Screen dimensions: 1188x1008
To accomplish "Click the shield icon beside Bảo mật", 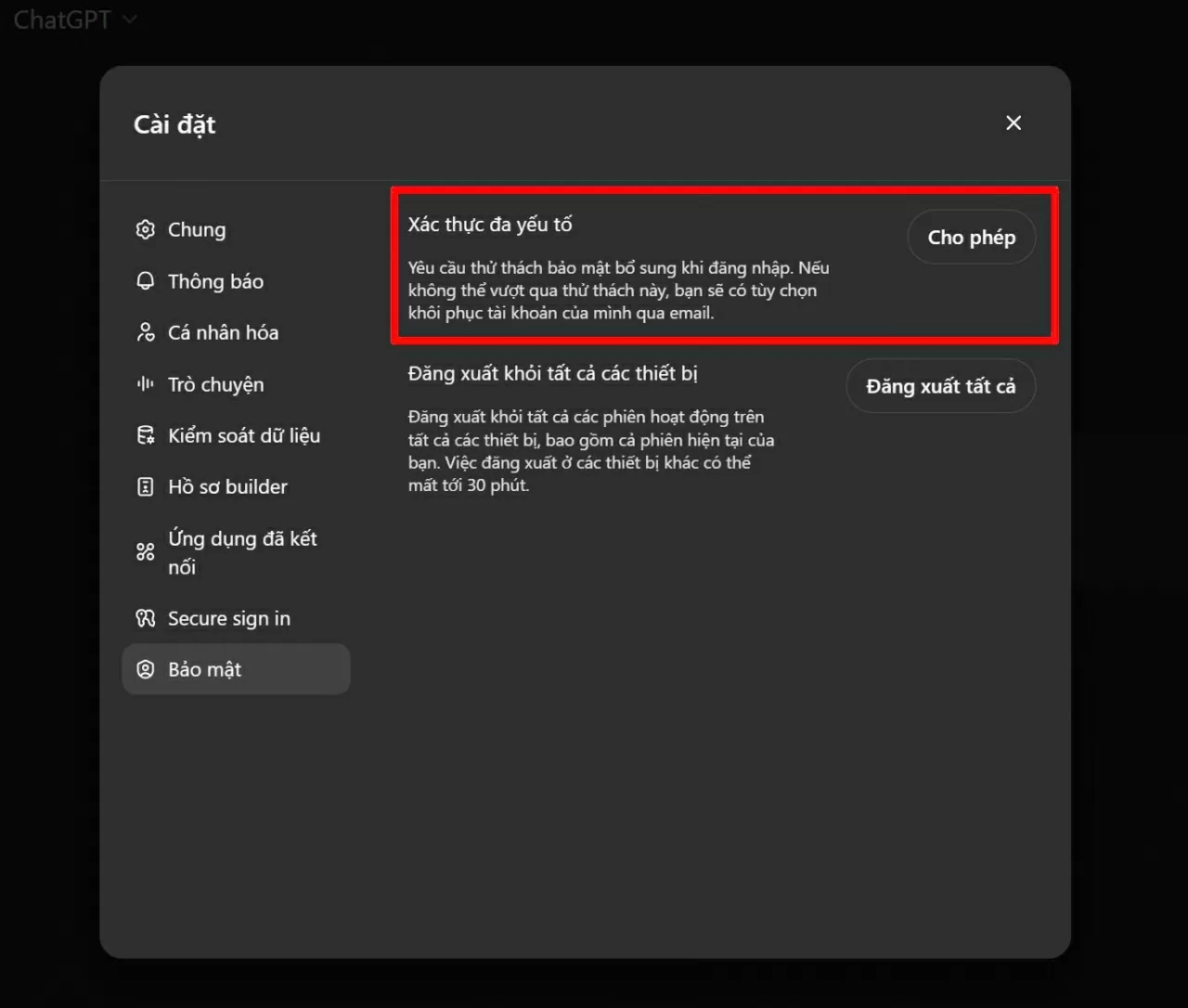I will pos(146,669).
